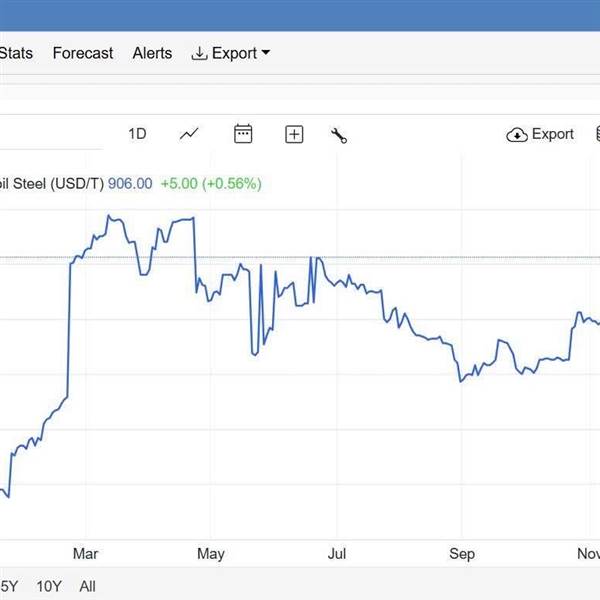
Task: Show All historical data range
Action: coord(88,586)
